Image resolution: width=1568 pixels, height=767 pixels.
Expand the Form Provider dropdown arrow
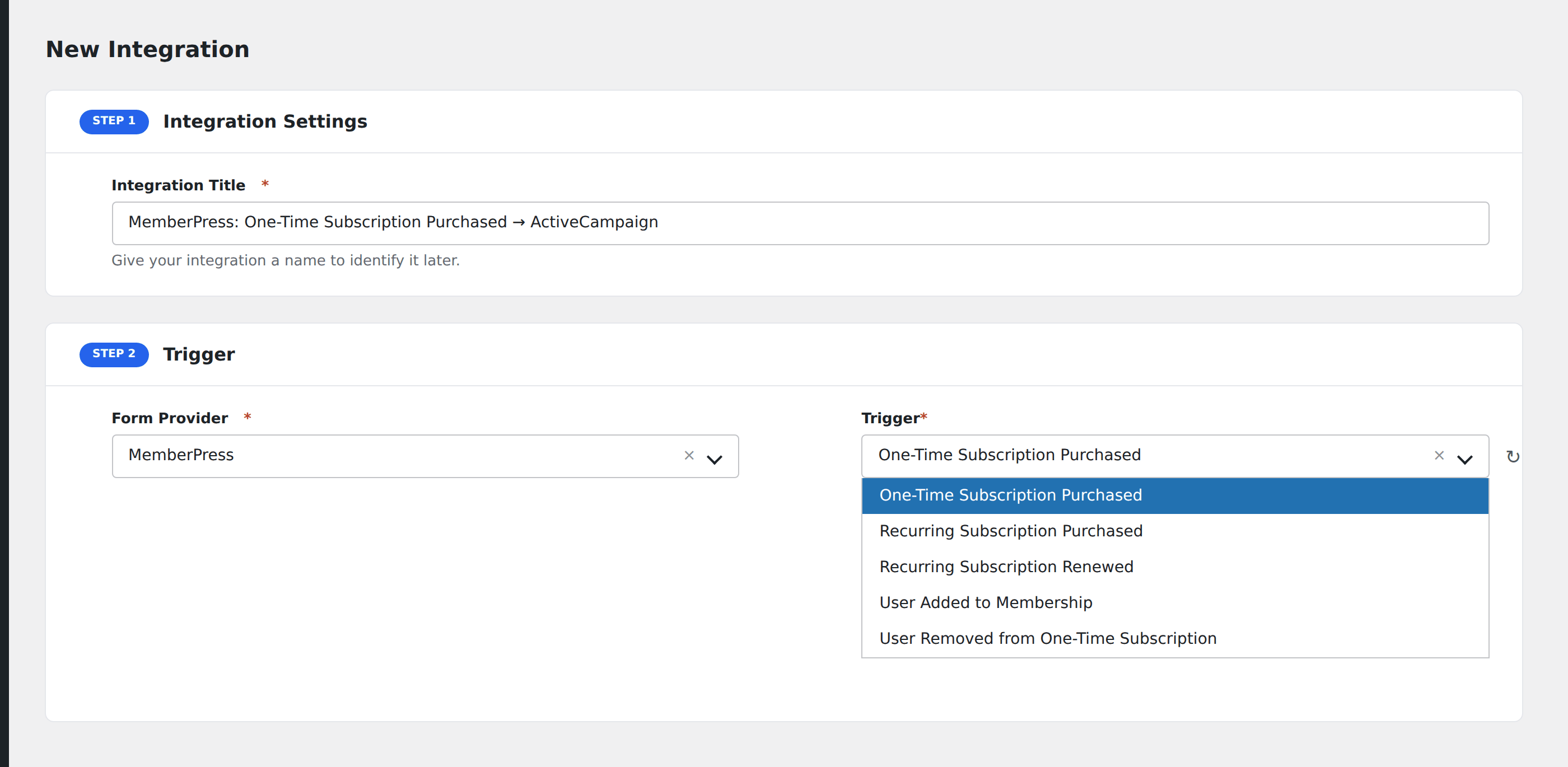pyautogui.click(x=714, y=459)
